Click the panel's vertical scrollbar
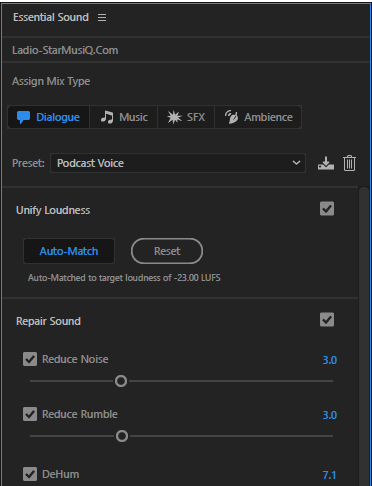Screen dimensions: 372x486 364,336
